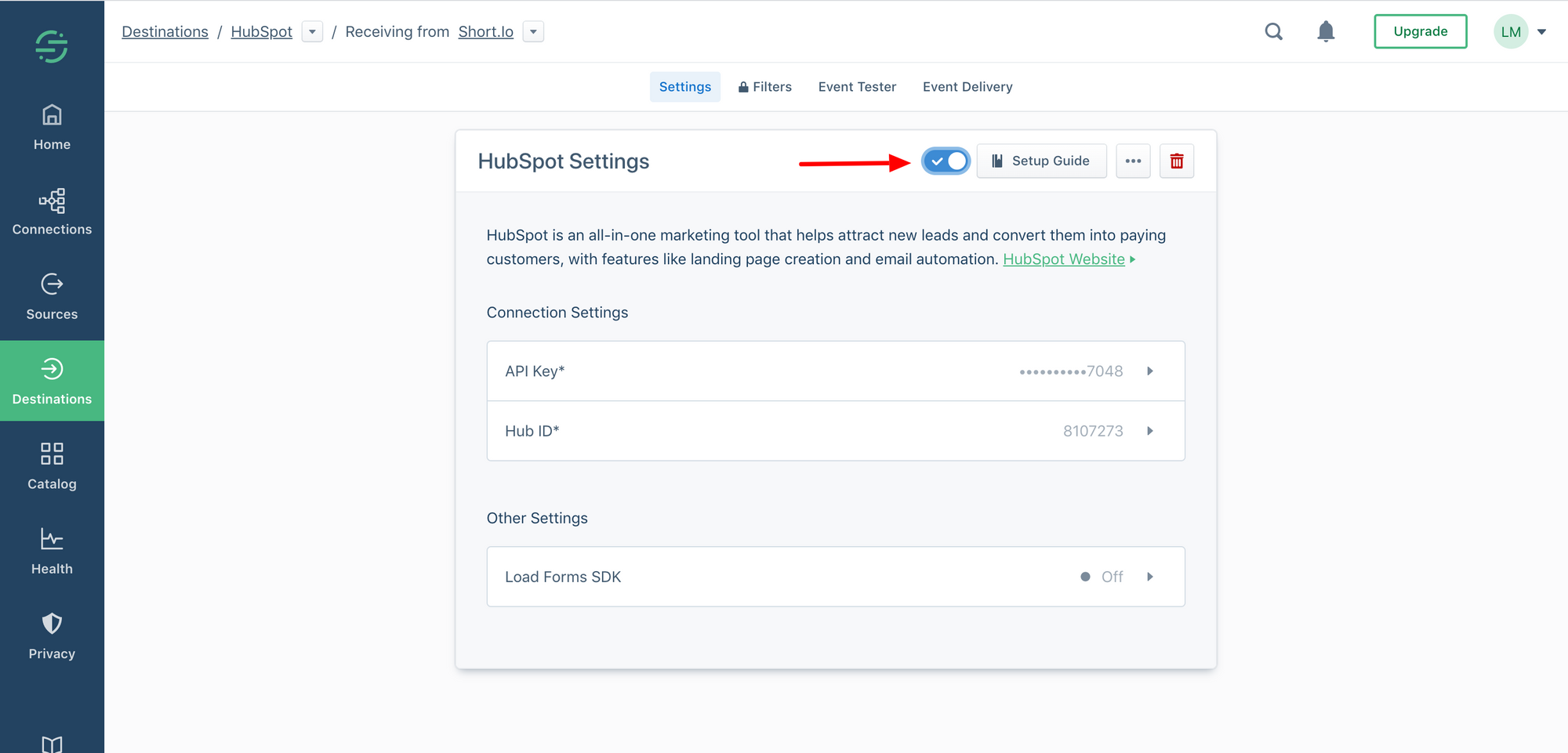Disable the HubSpot destination toggle
1568x753 pixels.
point(945,161)
